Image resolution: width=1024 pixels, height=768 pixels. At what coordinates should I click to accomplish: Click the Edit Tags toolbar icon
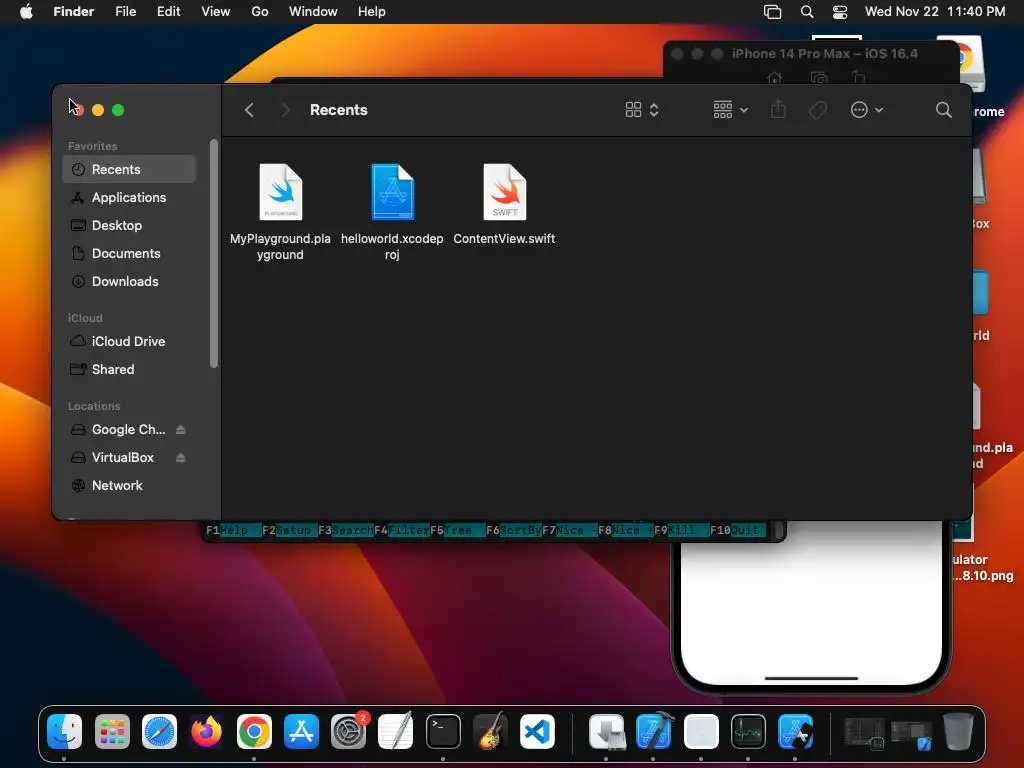[817, 110]
